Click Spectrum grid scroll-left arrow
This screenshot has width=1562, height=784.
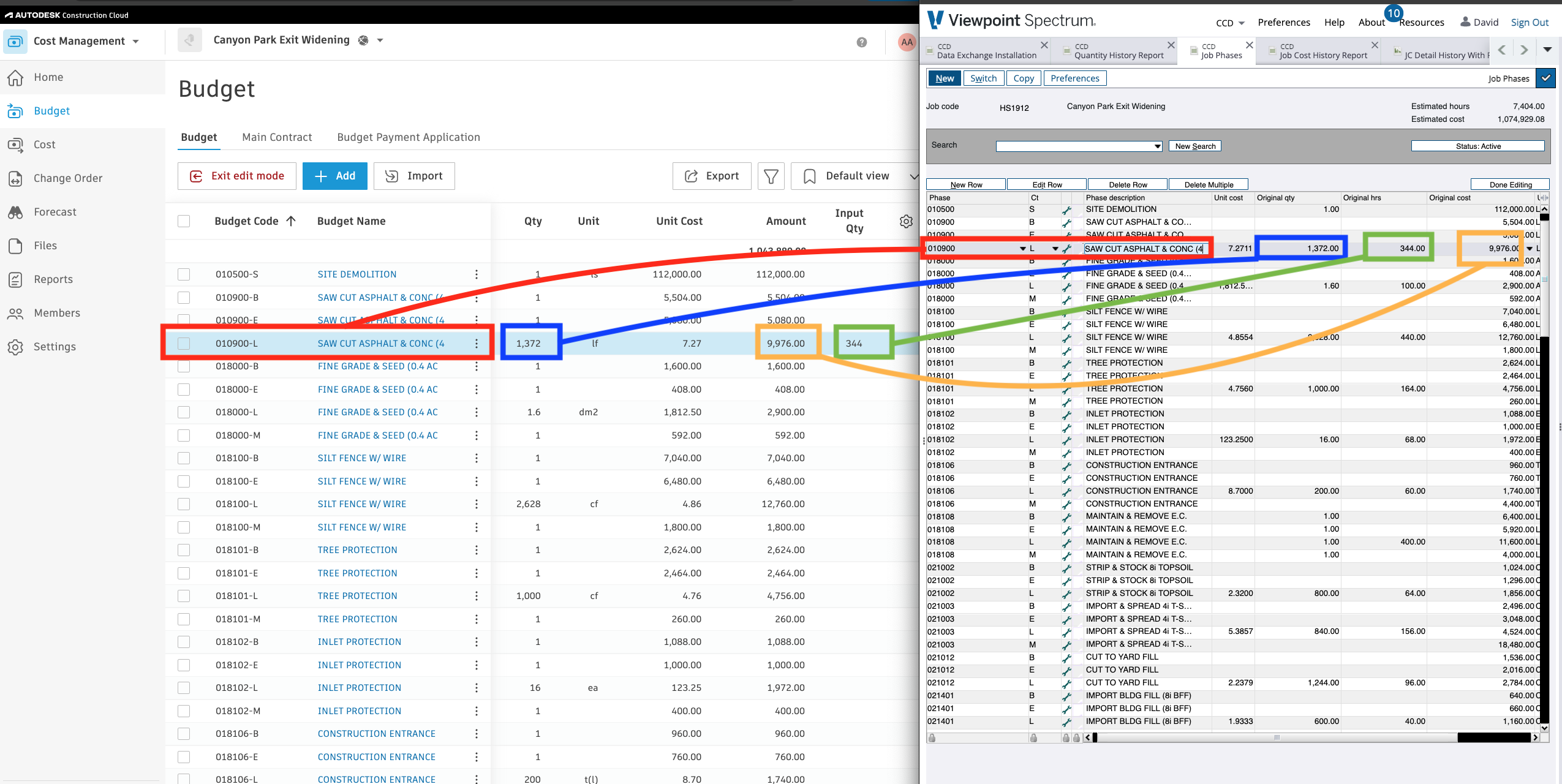point(1088,737)
